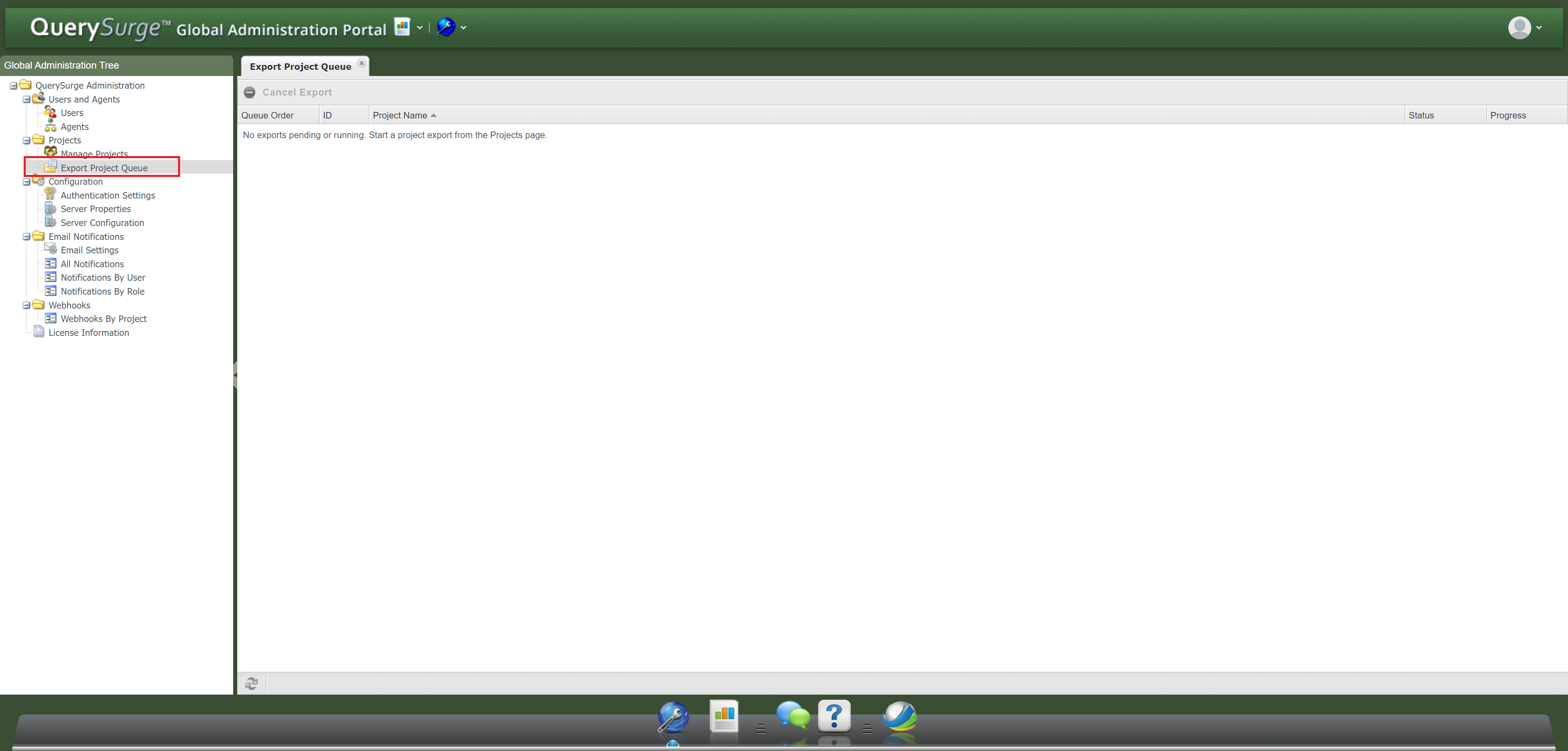Click the admin wrench globe dock icon
This screenshot has height=751, width=1568.
pyautogui.click(x=673, y=717)
